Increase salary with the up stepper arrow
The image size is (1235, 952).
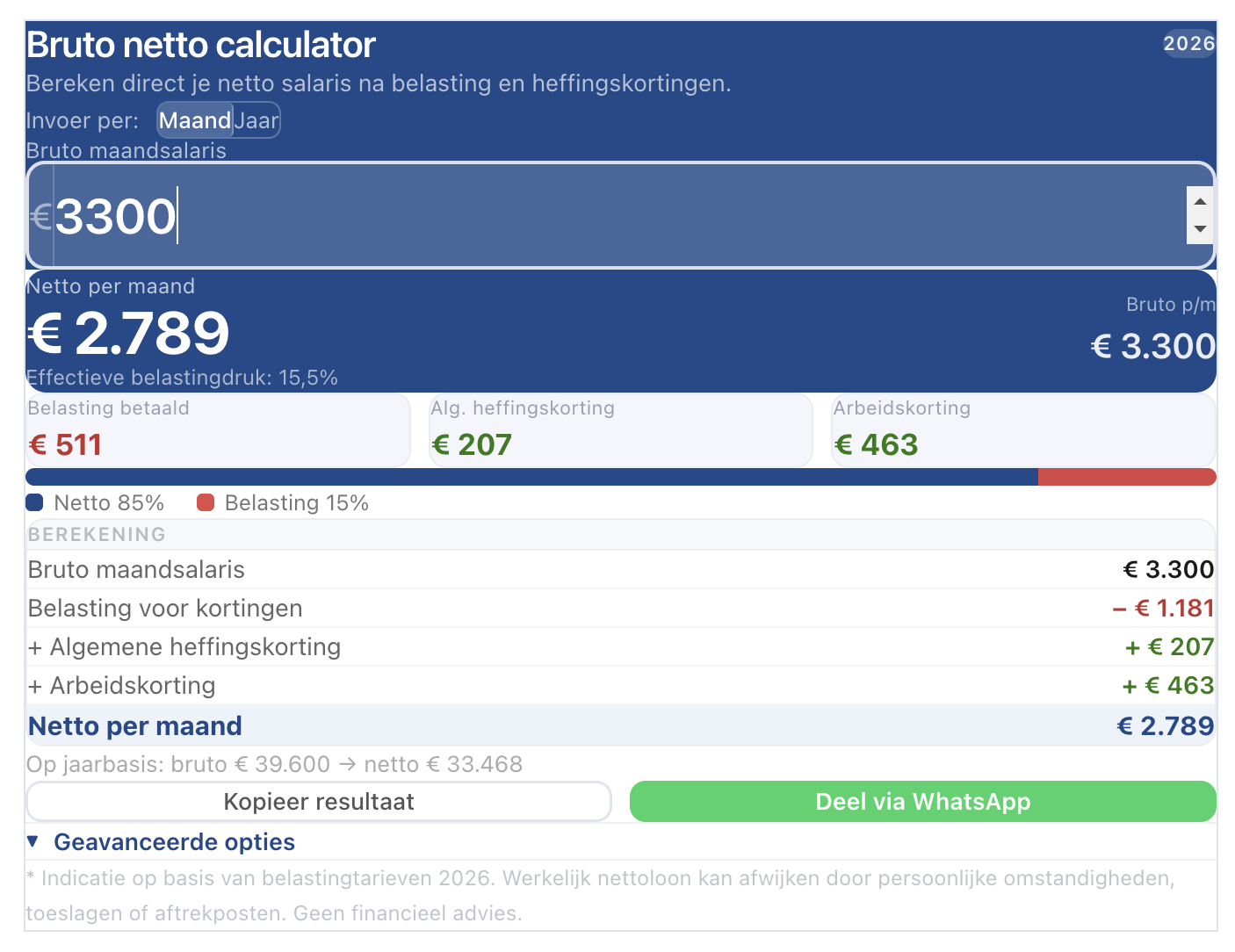tap(1200, 202)
